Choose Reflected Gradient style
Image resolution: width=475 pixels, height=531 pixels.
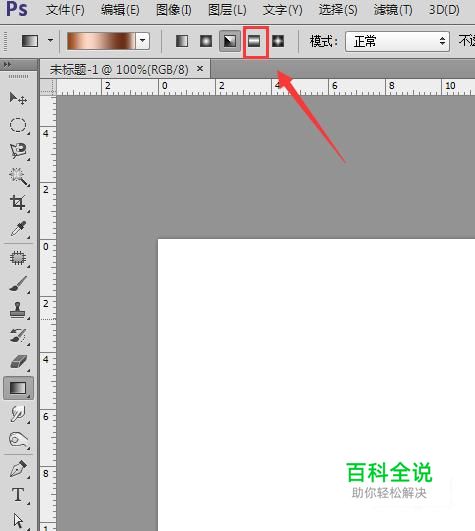pyautogui.click(x=254, y=41)
